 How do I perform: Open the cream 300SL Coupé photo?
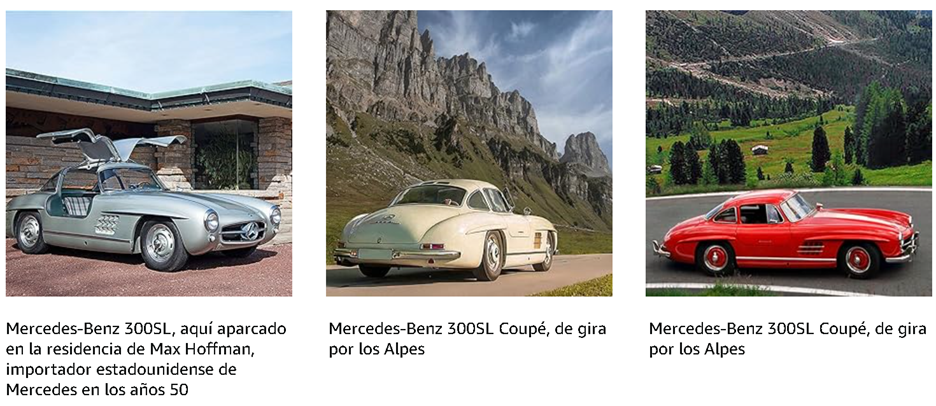coord(469,153)
